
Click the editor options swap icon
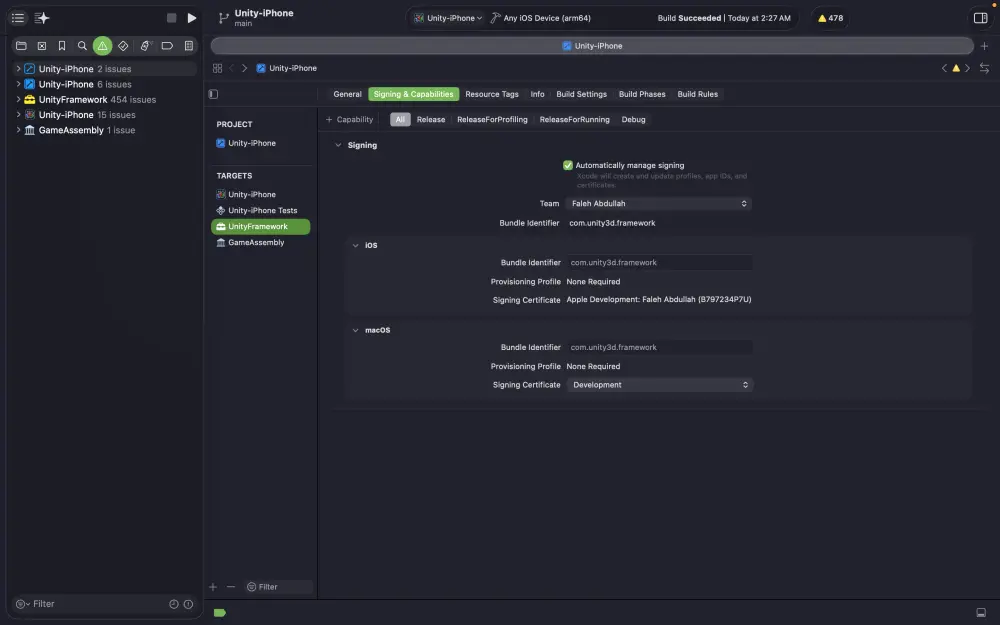click(x=984, y=68)
